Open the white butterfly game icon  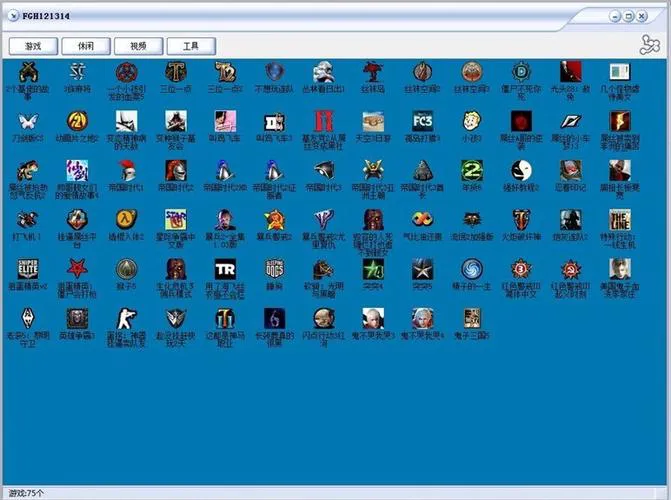click(x=28, y=122)
